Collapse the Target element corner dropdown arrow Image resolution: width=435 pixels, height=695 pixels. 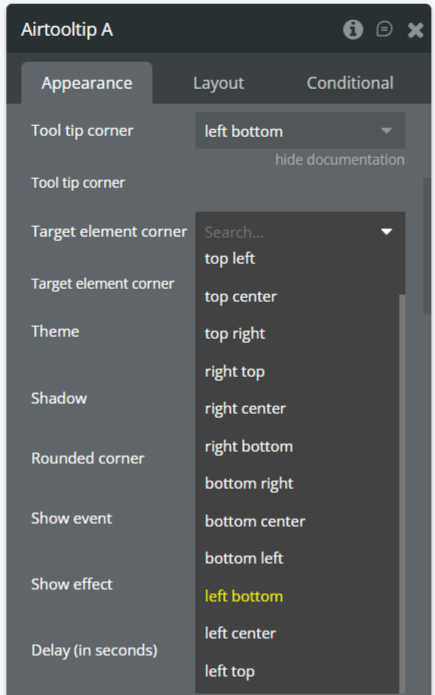(387, 231)
